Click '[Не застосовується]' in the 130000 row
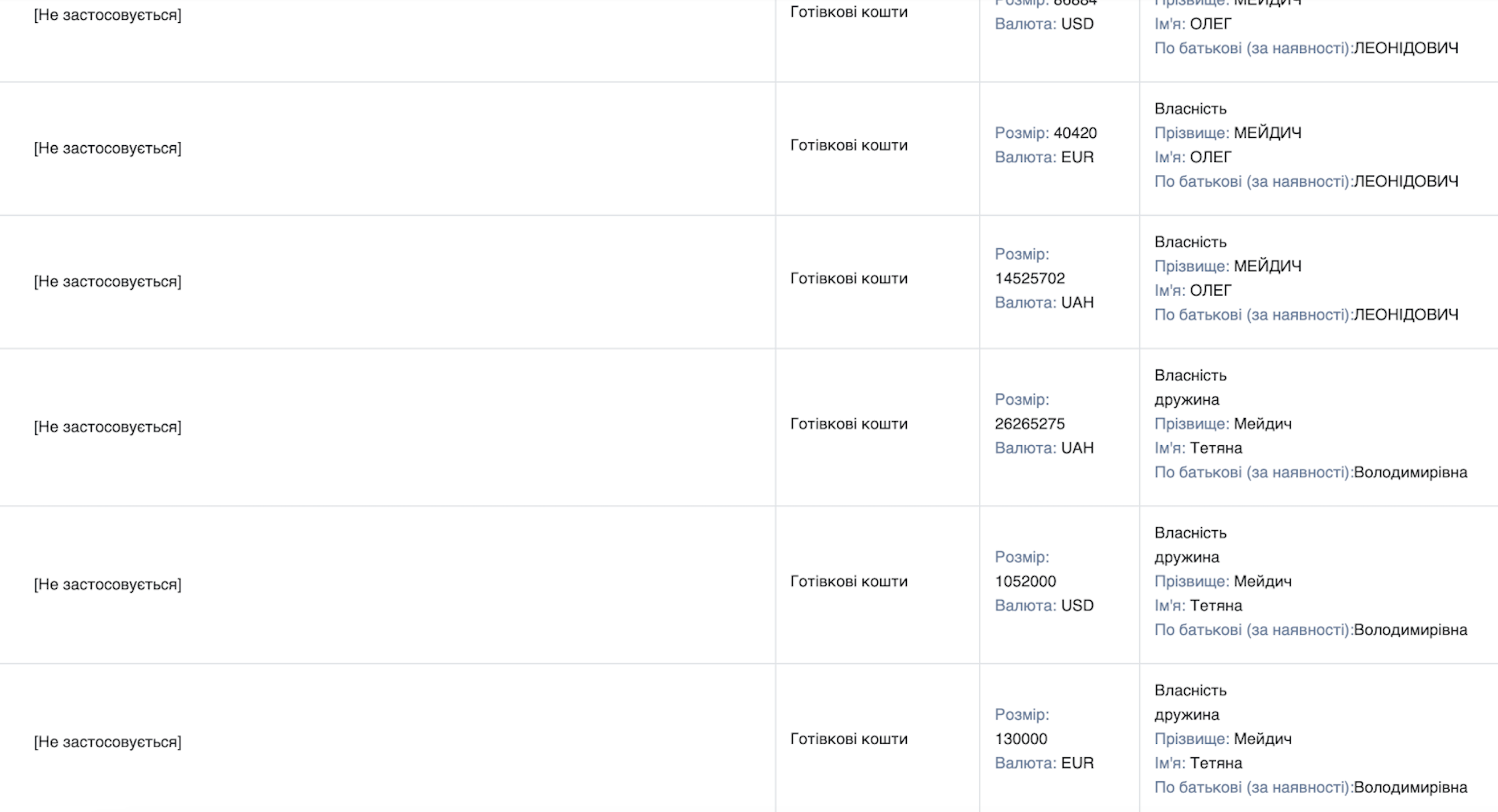Image resolution: width=1498 pixels, height=812 pixels. 108,741
